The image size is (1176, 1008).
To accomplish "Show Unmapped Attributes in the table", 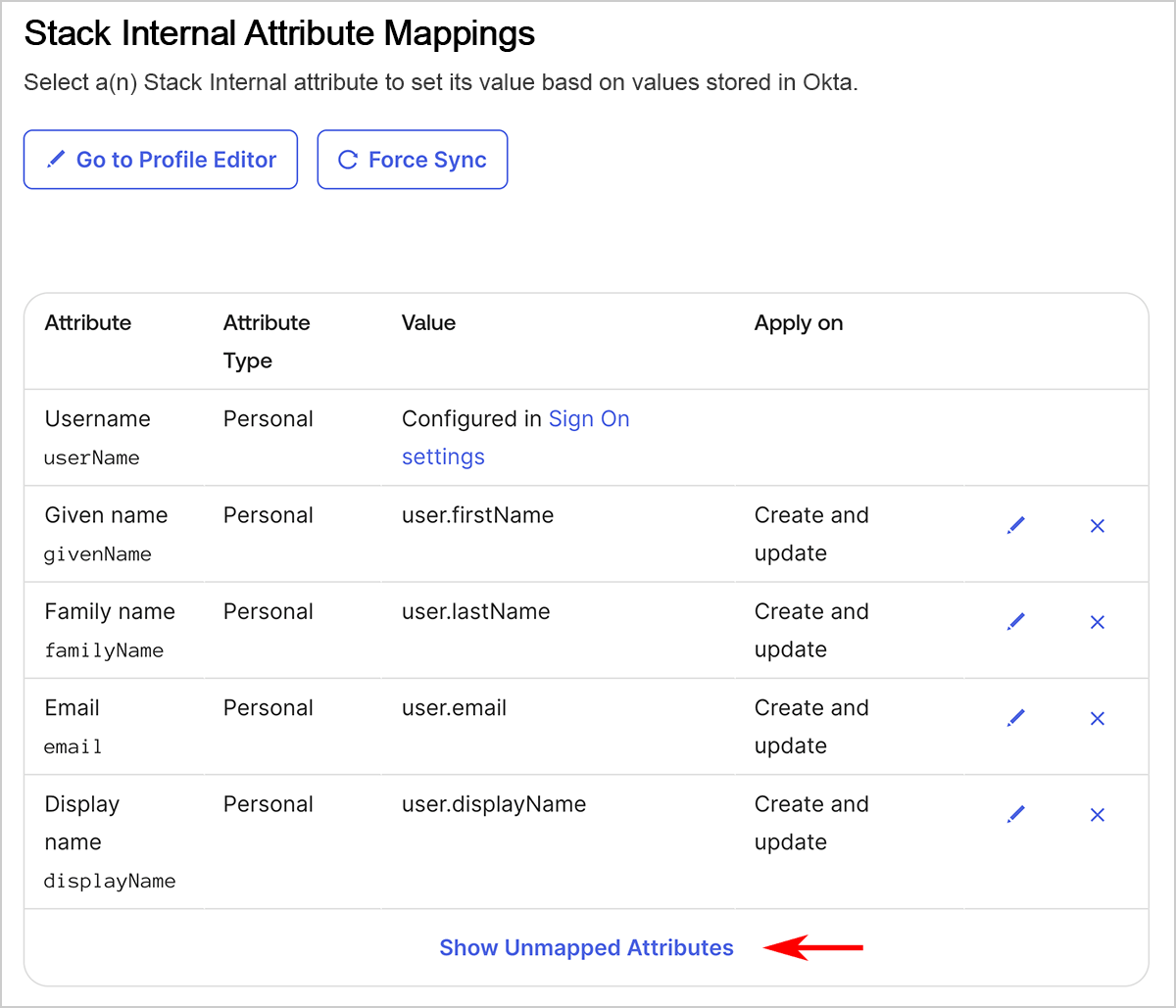I will 586,947.
